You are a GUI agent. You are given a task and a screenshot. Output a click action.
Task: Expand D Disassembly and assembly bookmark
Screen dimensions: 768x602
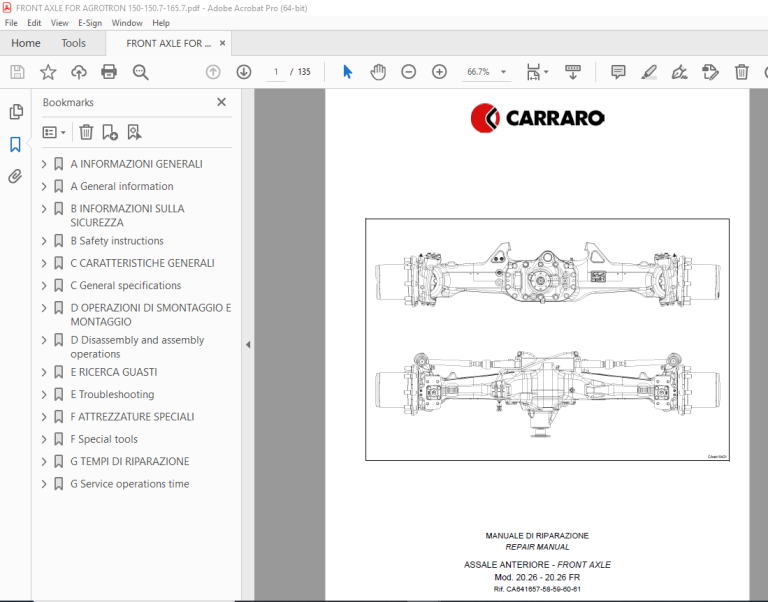44,340
